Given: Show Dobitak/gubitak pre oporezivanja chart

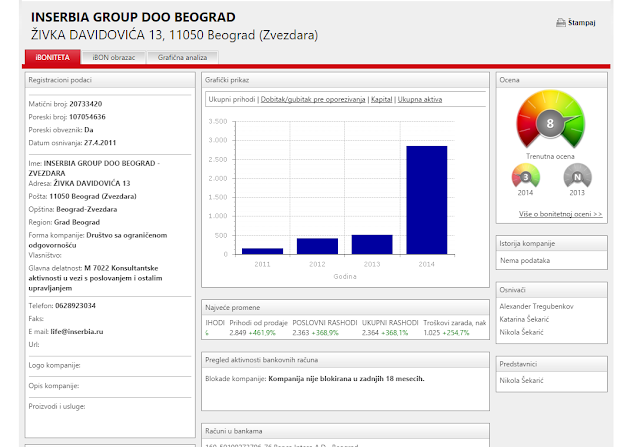Looking at the screenshot, I should 313,99.
